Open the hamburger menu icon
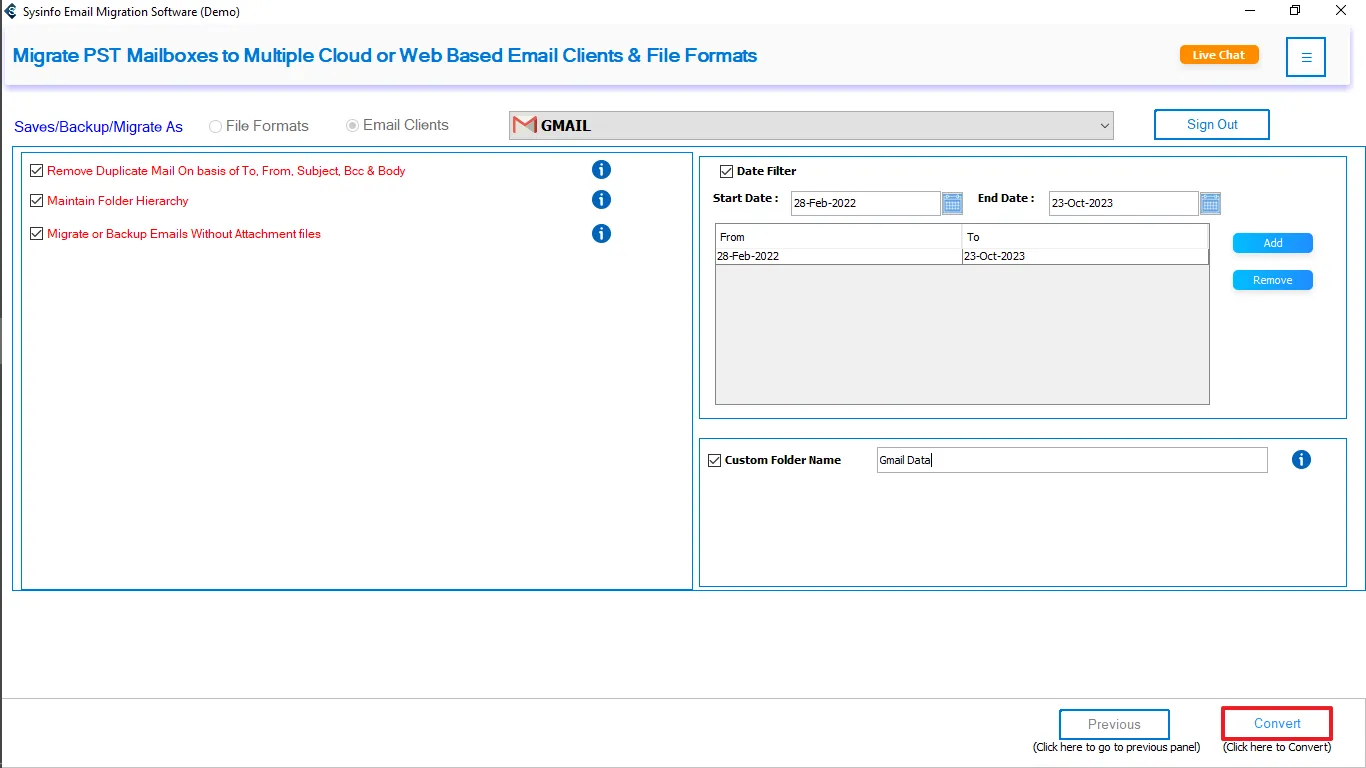 (x=1306, y=57)
